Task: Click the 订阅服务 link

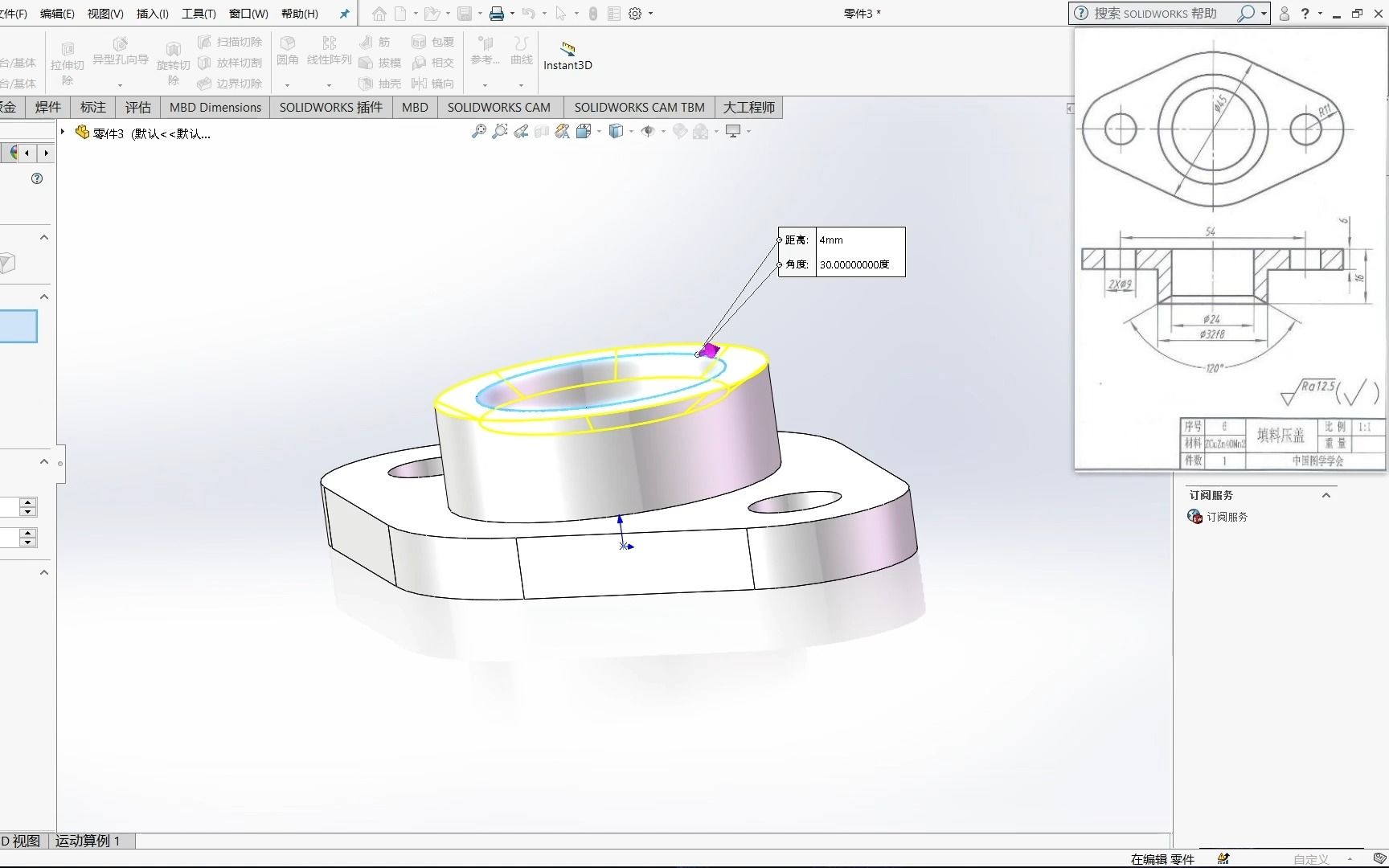Action: coord(1227,517)
